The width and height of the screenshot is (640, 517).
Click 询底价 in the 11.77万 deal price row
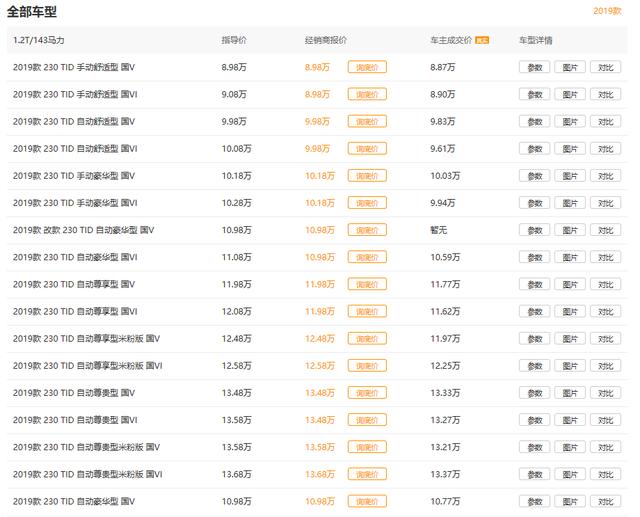point(367,284)
